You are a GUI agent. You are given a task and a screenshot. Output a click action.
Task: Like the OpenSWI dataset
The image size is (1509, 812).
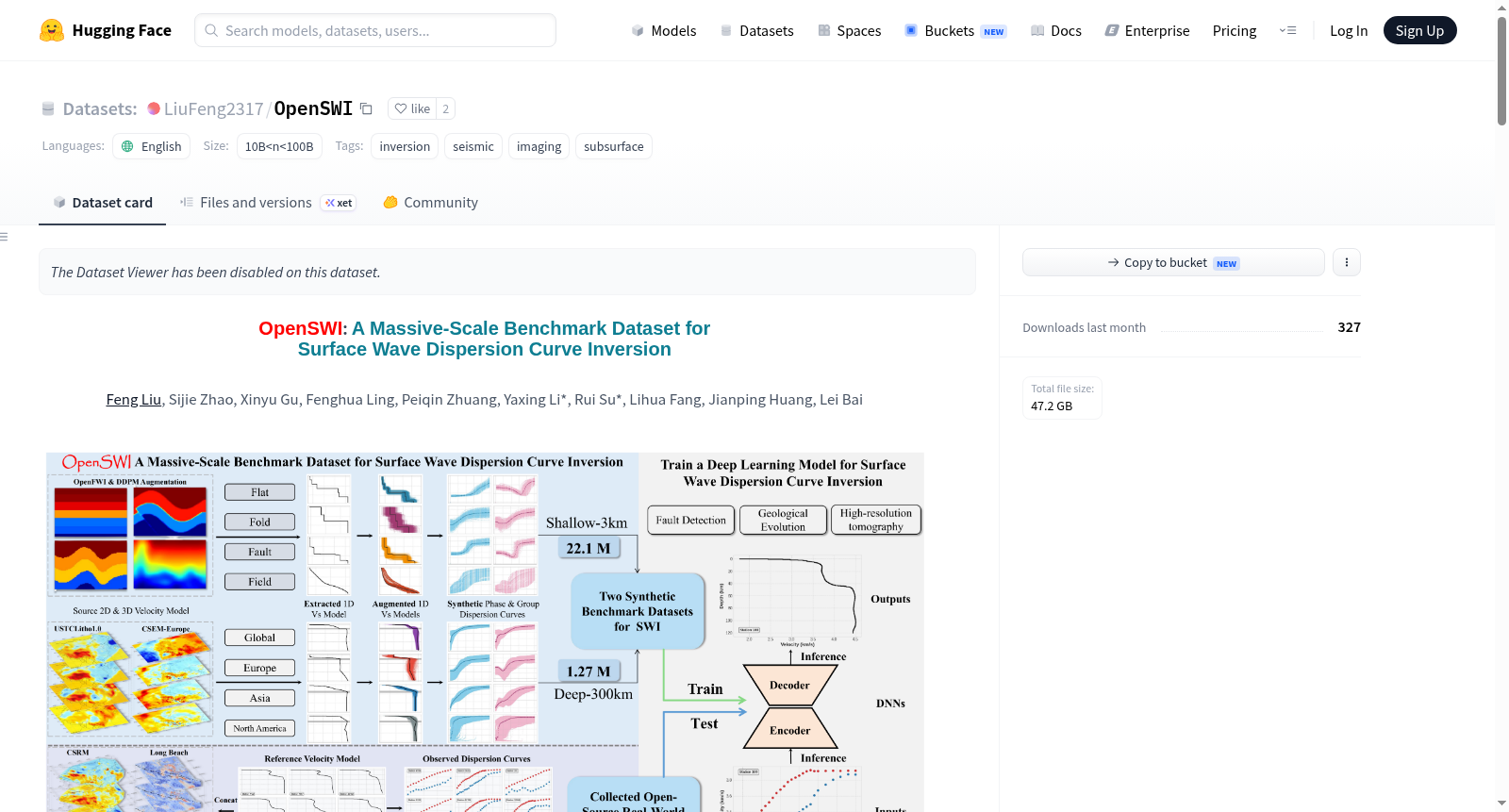point(412,108)
